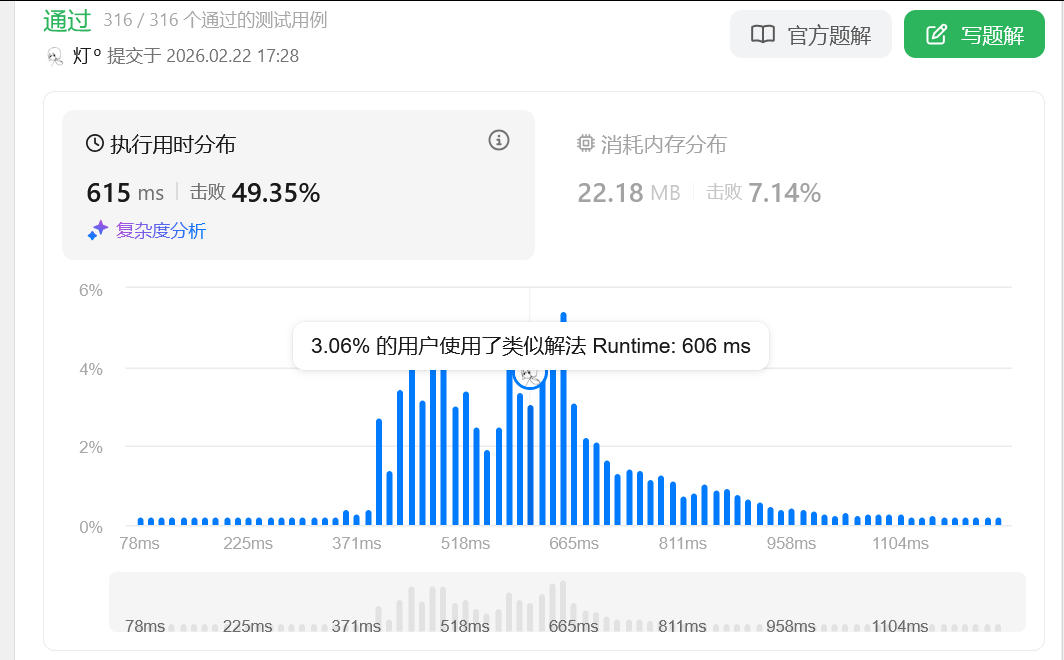Viewport: 1064px width, 660px height.
Task: Click the sparkle icon next to 复杂度分析
Action: [98, 230]
